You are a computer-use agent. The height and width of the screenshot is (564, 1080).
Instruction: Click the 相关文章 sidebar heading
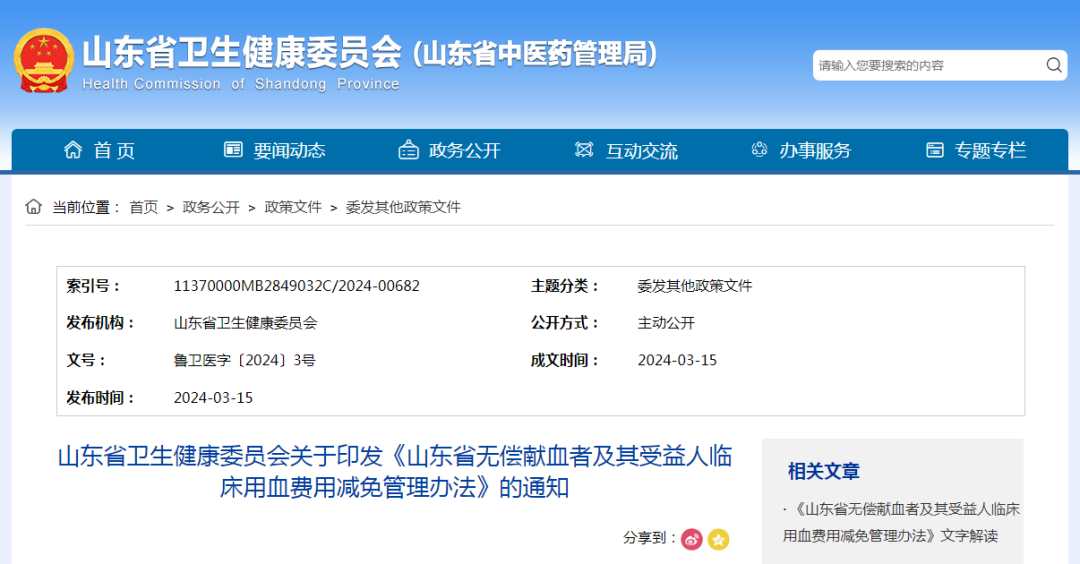tap(824, 472)
